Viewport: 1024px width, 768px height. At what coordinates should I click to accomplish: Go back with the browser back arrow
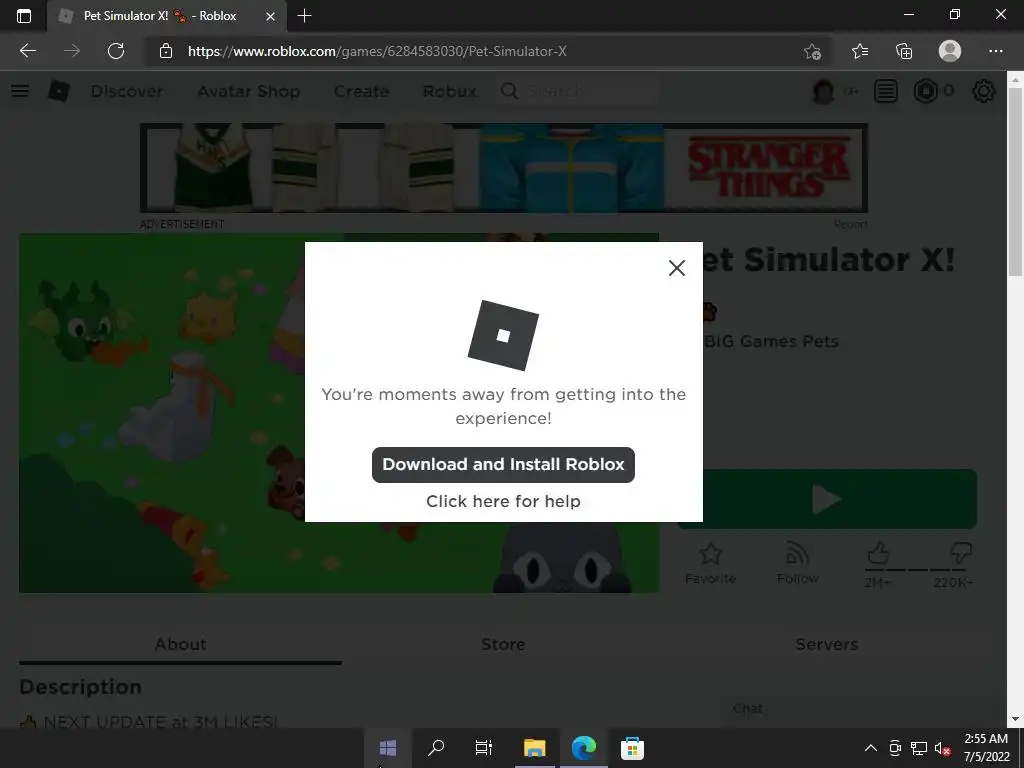(27, 51)
